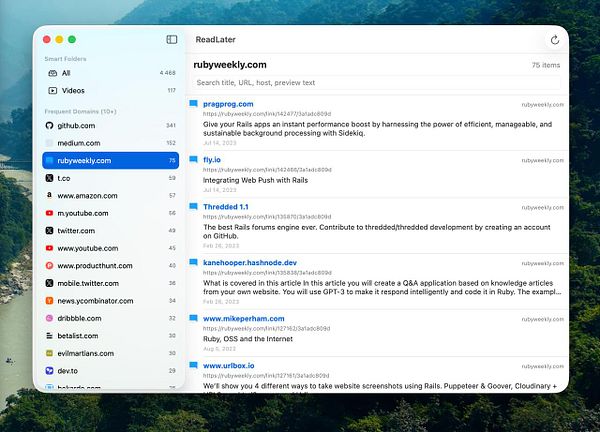The image size is (600, 432).
Task: Click the bookmark icon beside www.mikeperham.com
Action: click(x=194, y=318)
